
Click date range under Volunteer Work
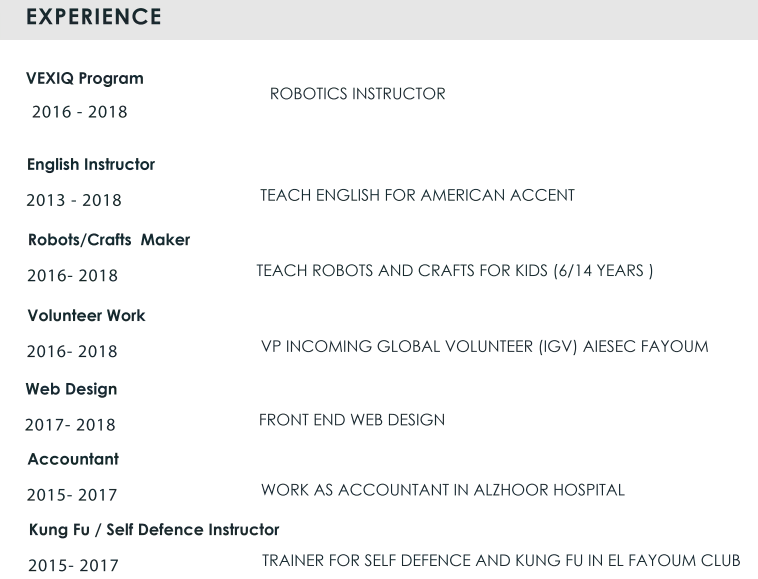point(72,352)
